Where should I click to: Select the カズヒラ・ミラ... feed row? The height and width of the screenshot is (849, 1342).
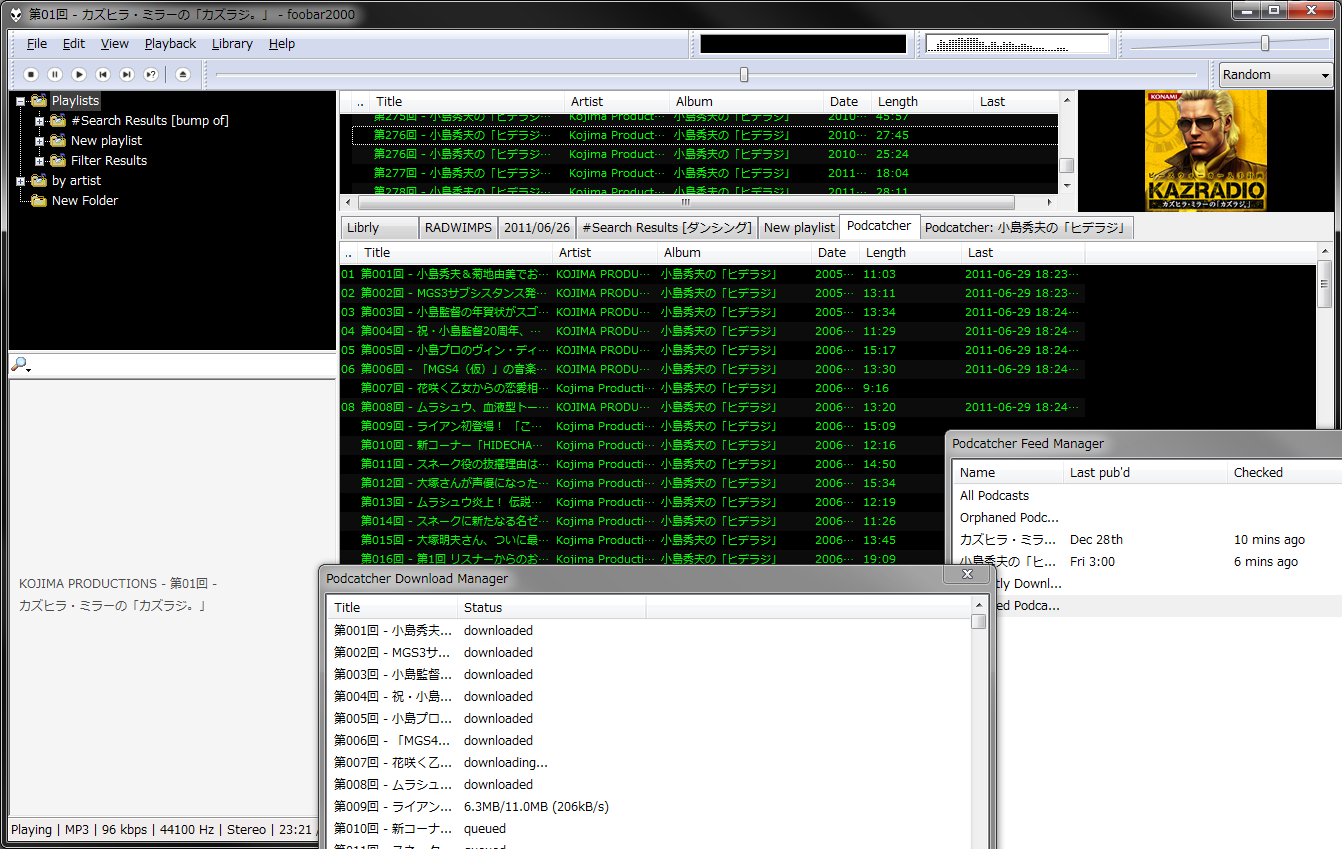click(x=1148, y=540)
